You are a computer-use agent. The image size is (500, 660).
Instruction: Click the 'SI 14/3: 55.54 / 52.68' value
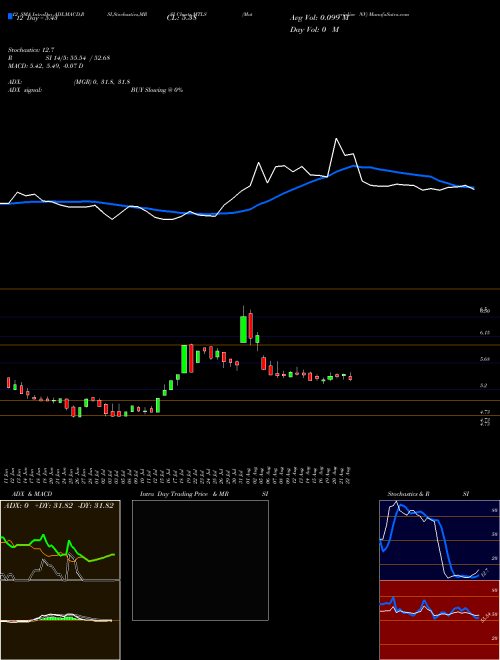pyautogui.click(x=78, y=58)
